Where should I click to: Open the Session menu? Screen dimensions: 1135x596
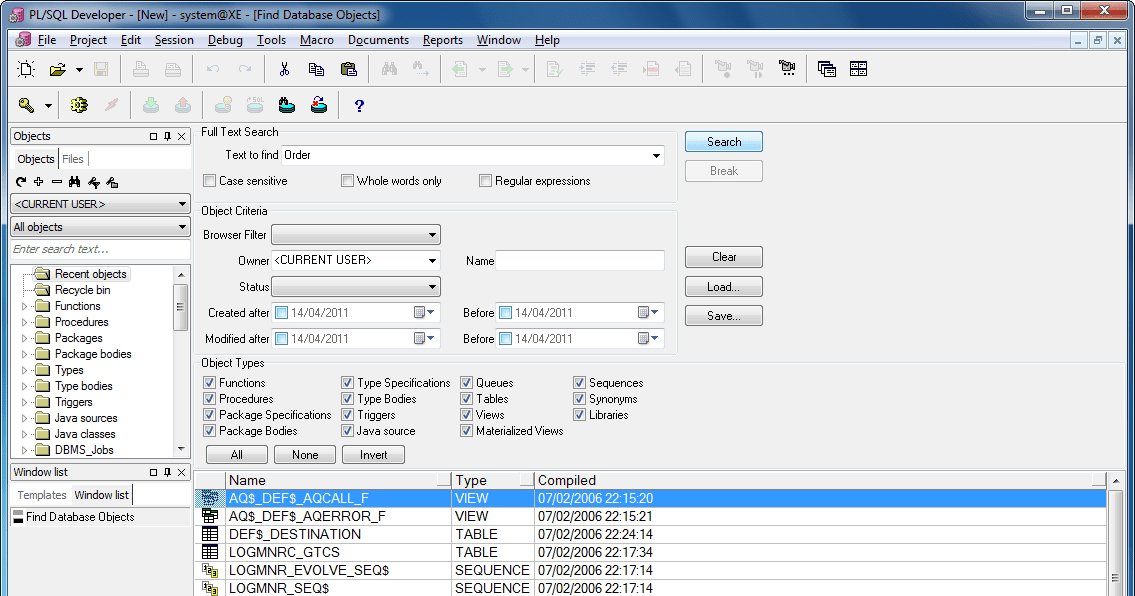(x=174, y=40)
